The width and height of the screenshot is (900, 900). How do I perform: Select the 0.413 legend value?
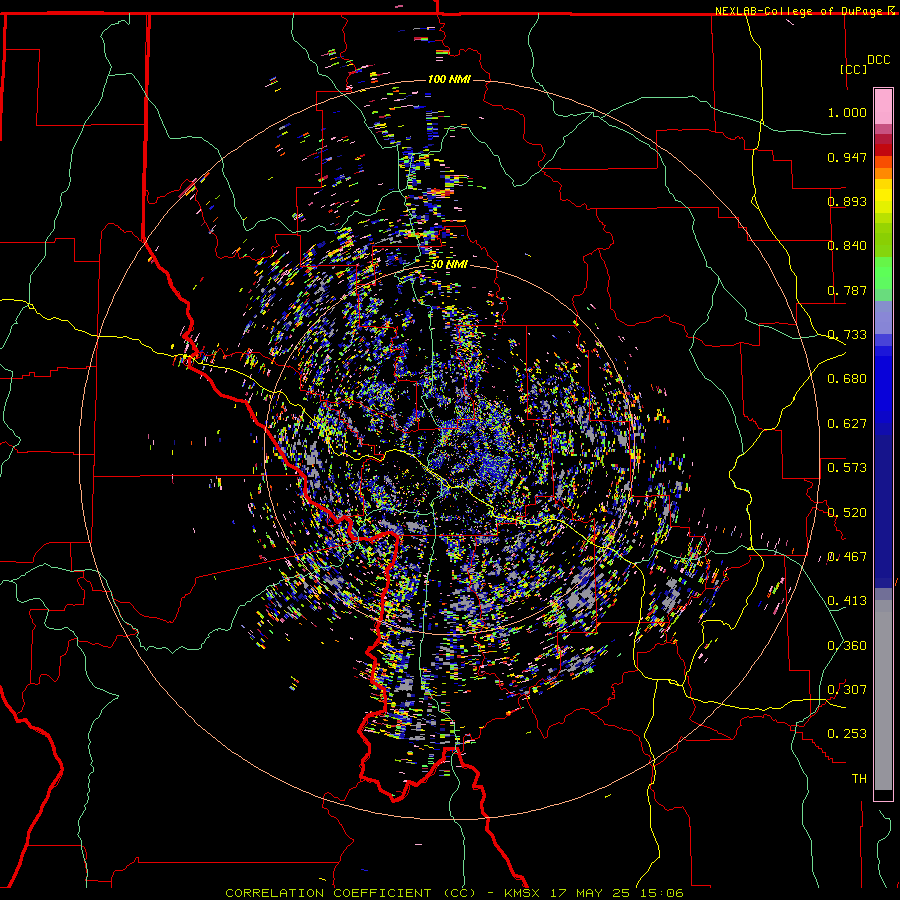pos(847,601)
